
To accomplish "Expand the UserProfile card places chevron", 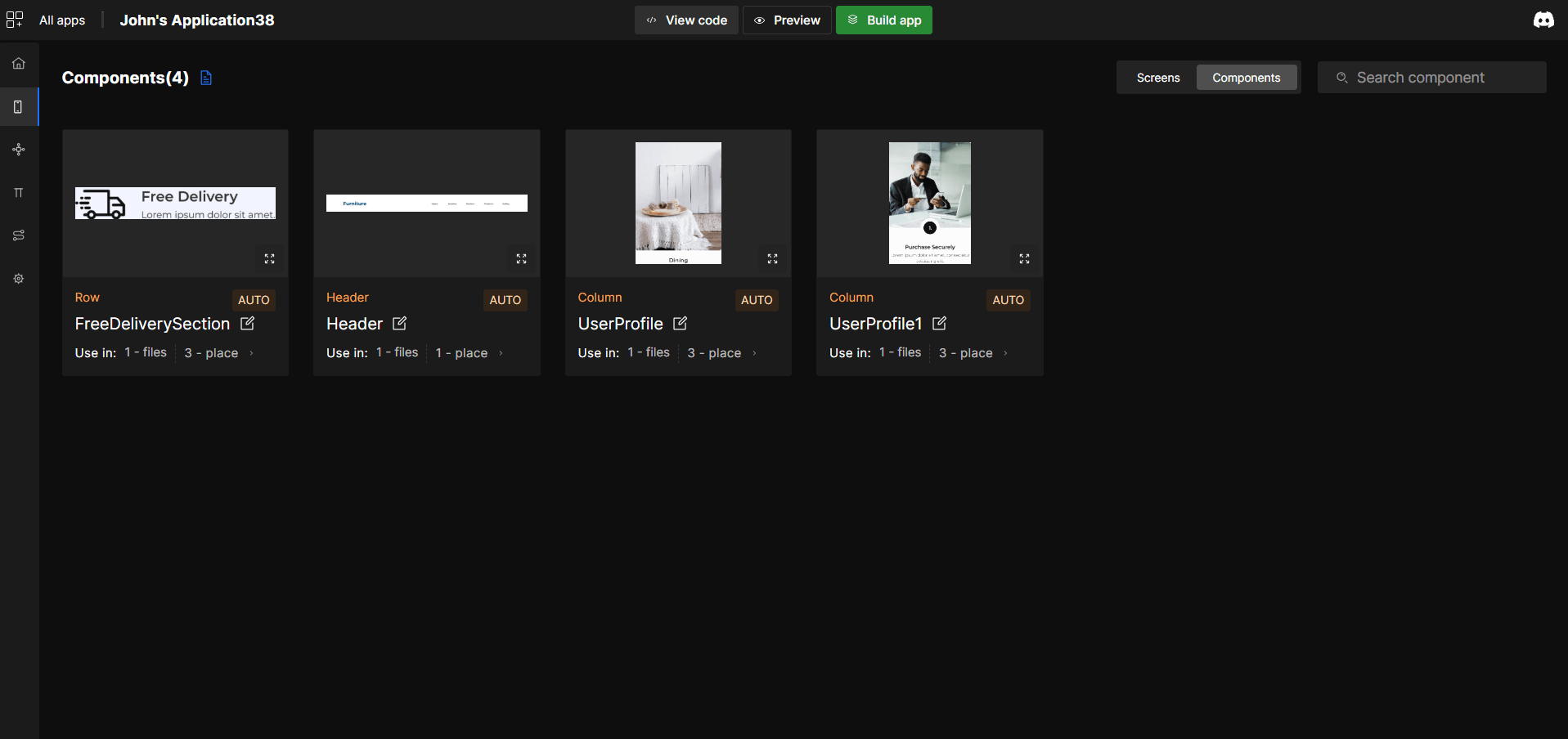I will tap(752, 352).
